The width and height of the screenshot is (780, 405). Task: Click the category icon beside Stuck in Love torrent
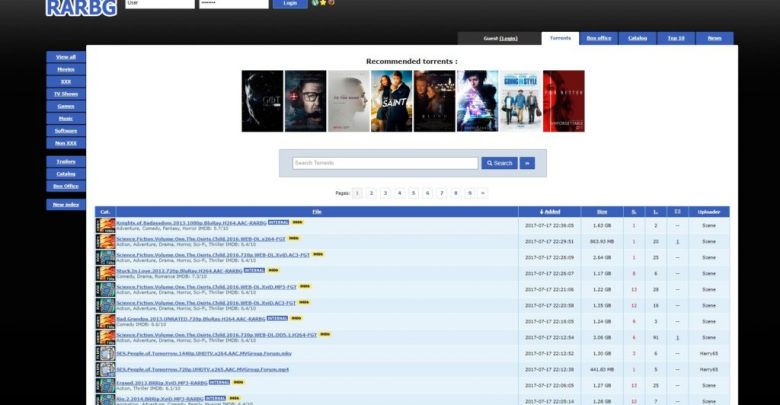(105, 273)
